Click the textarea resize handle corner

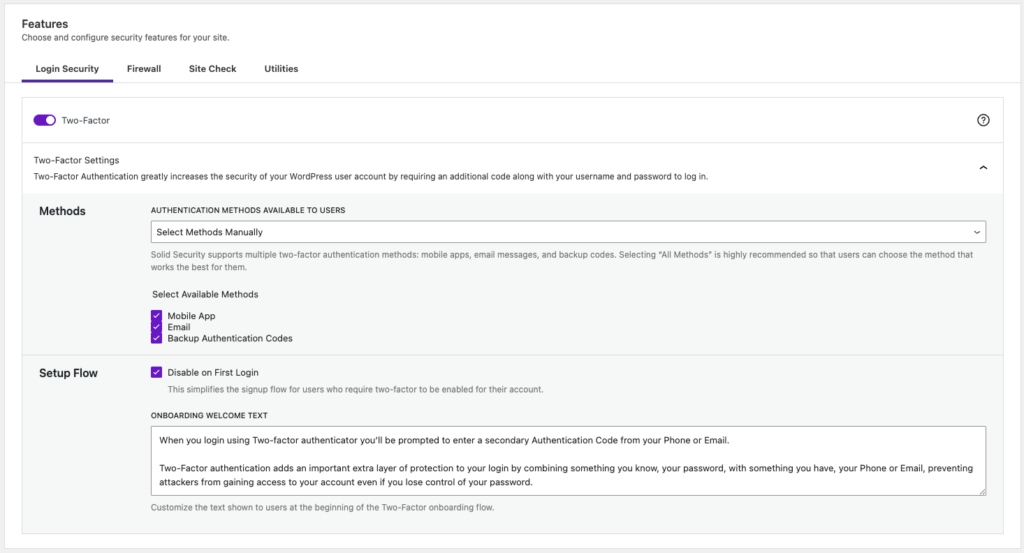[982, 491]
